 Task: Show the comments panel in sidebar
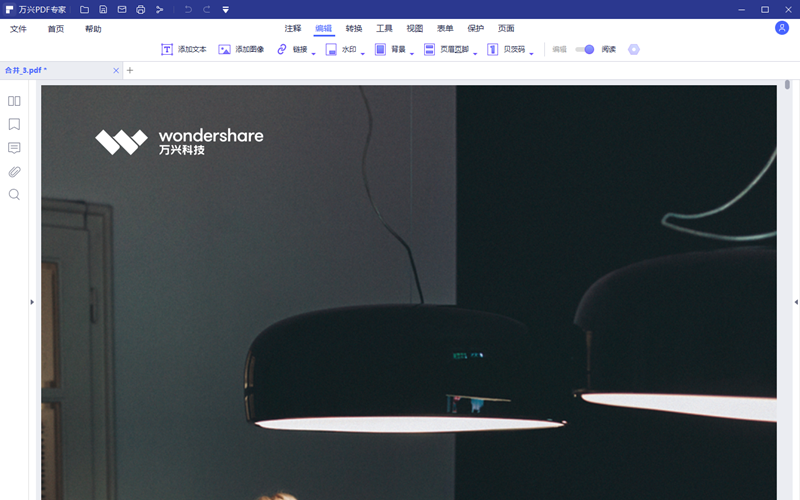(14, 148)
